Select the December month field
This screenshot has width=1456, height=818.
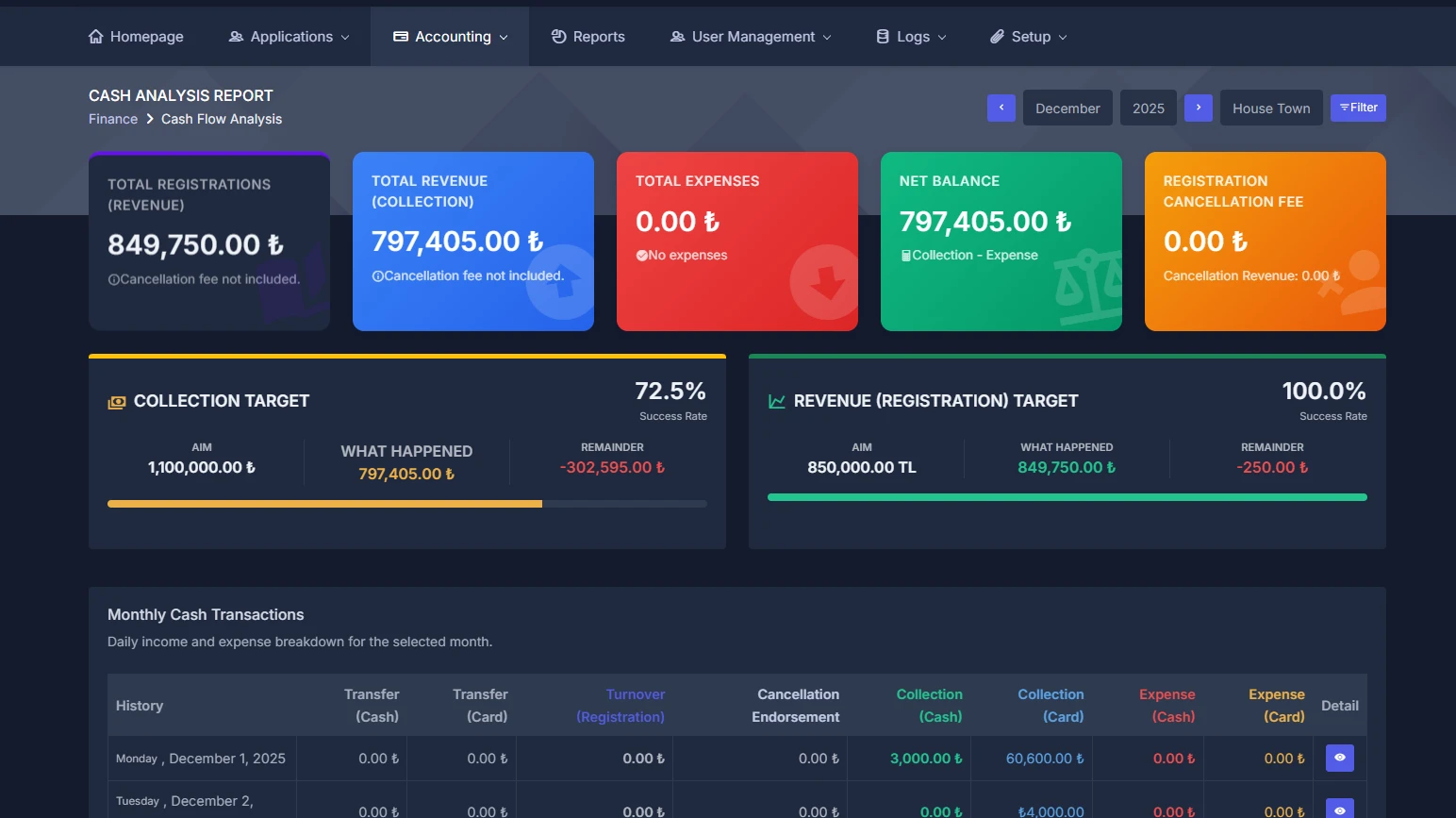pos(1067,109)
